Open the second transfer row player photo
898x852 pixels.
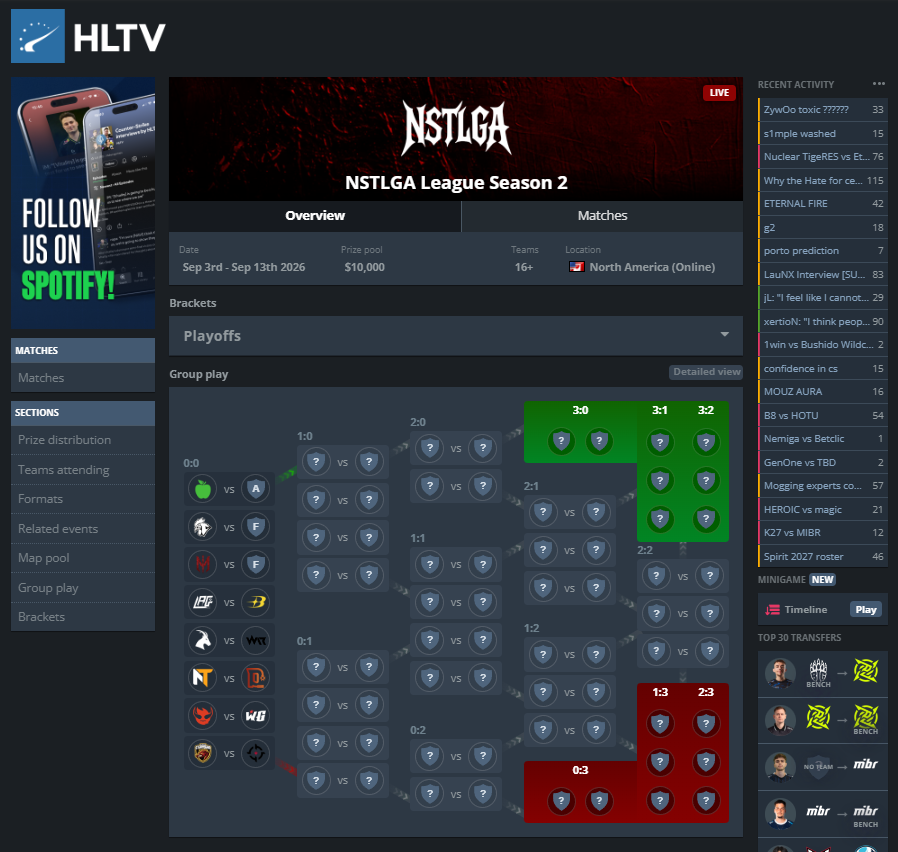[x=780, y=720]
